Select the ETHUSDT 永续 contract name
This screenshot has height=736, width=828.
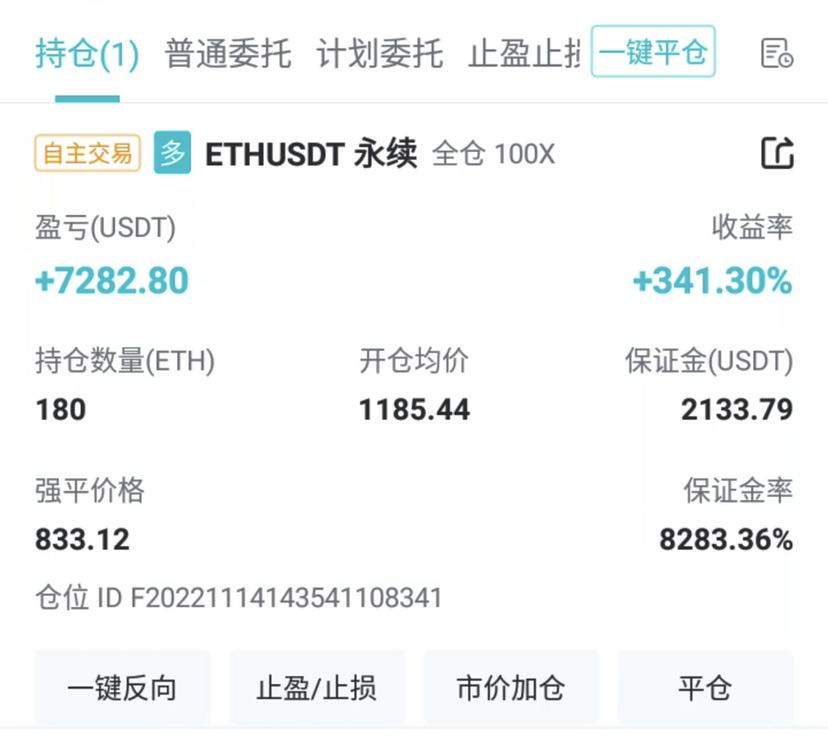[311, 154]
